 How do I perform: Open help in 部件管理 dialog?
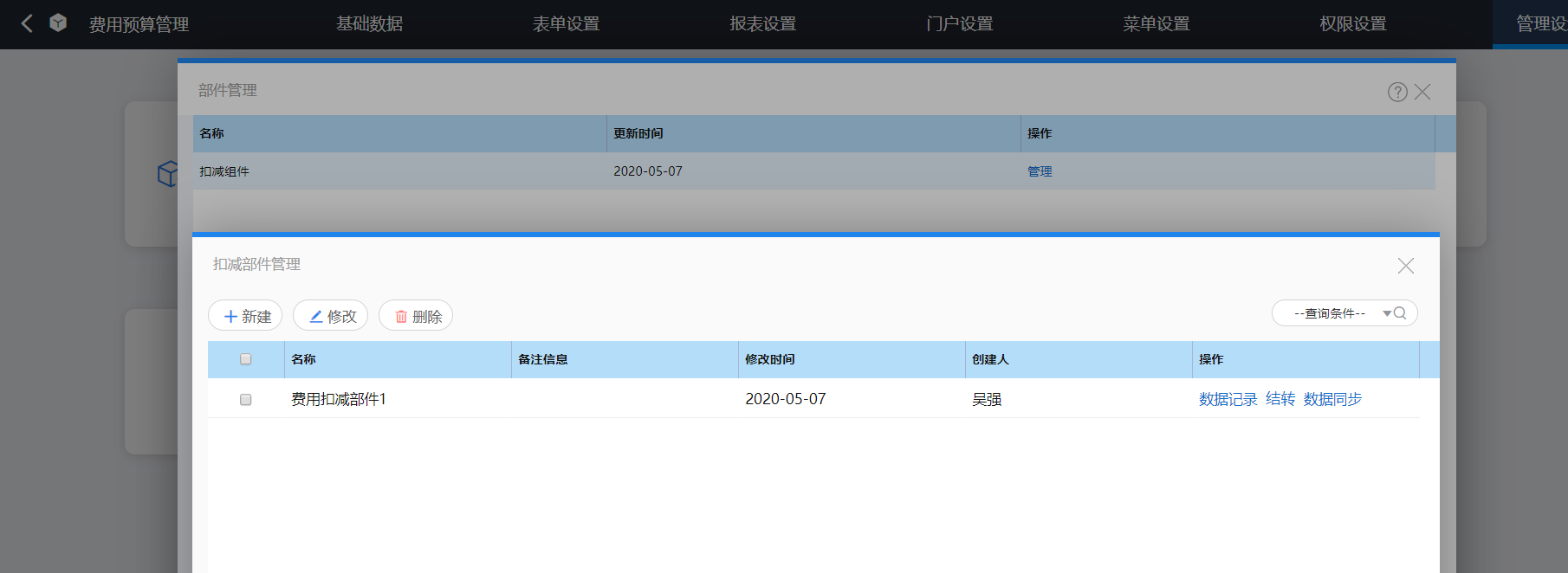[x=1397, y=92]
